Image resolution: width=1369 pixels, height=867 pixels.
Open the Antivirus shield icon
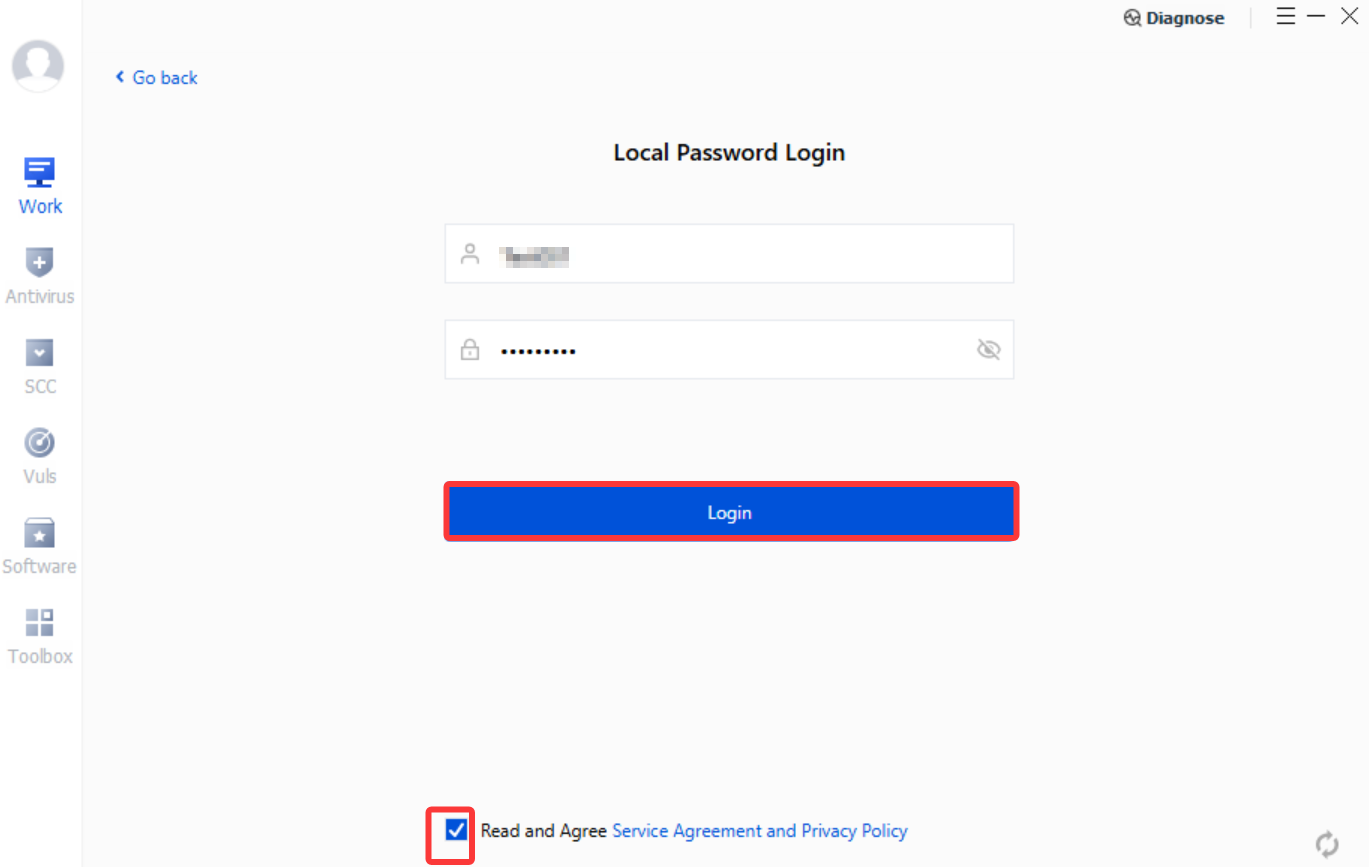[x=39, y=264]
